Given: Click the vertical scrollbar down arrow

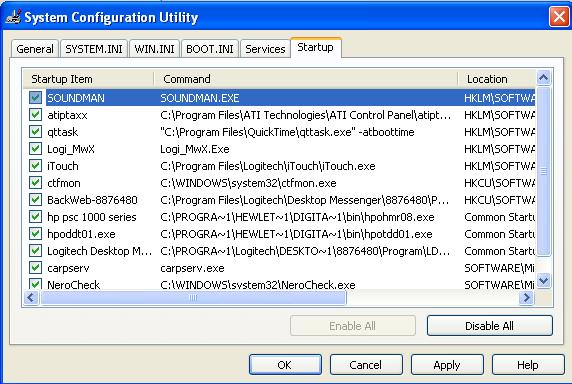Looking at the screenshot, I should point(544,280).
